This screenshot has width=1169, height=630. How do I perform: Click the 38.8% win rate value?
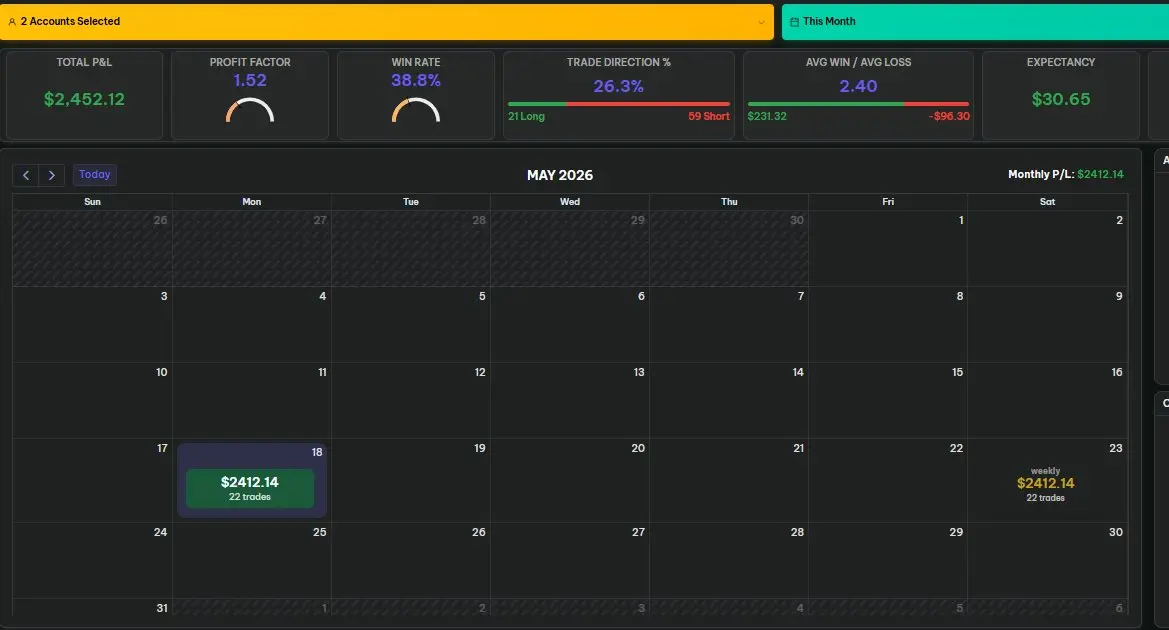(416, 81)
